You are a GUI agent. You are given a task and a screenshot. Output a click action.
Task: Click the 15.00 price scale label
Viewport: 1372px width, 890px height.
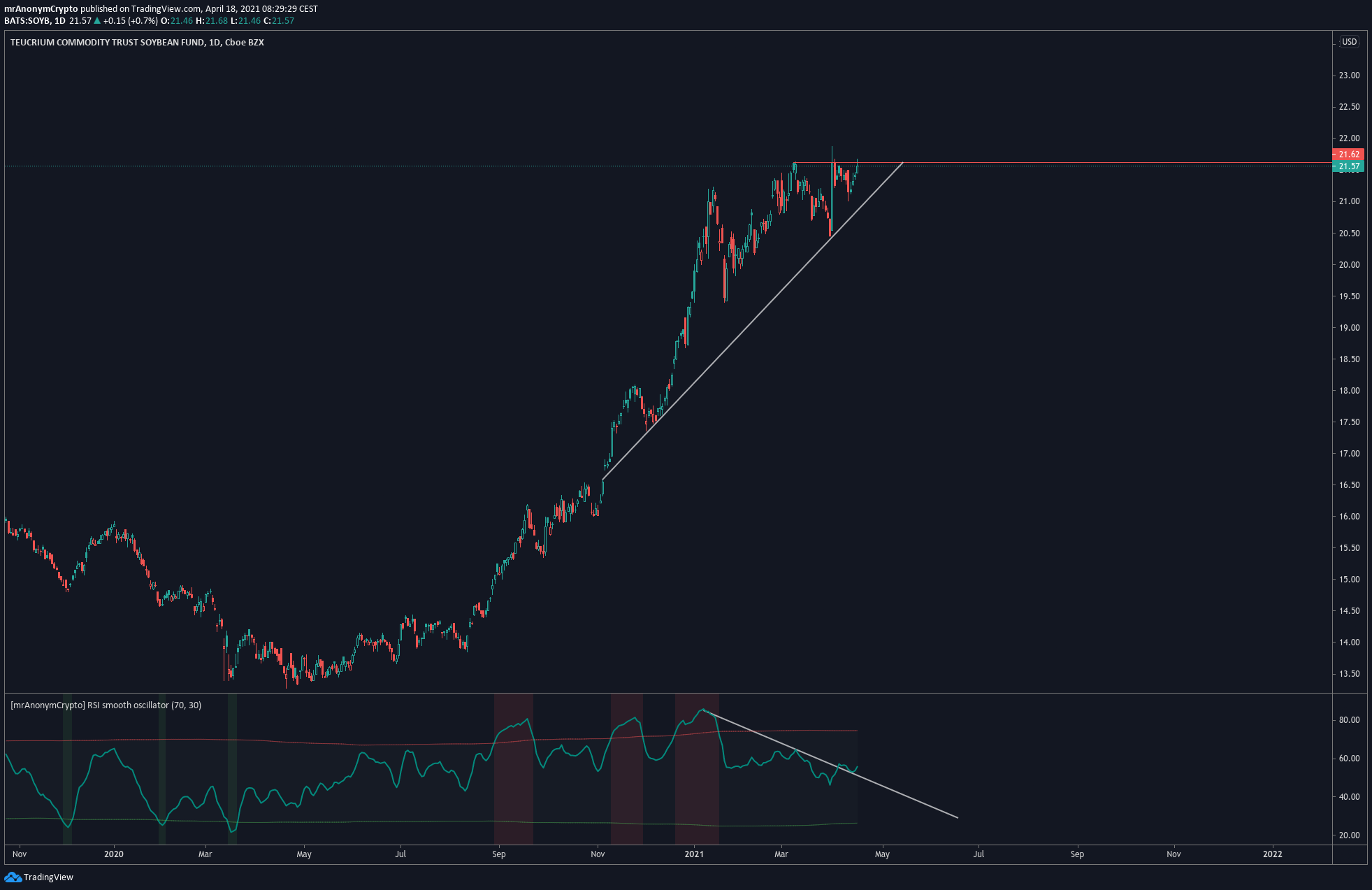[x=1349, y=580]
